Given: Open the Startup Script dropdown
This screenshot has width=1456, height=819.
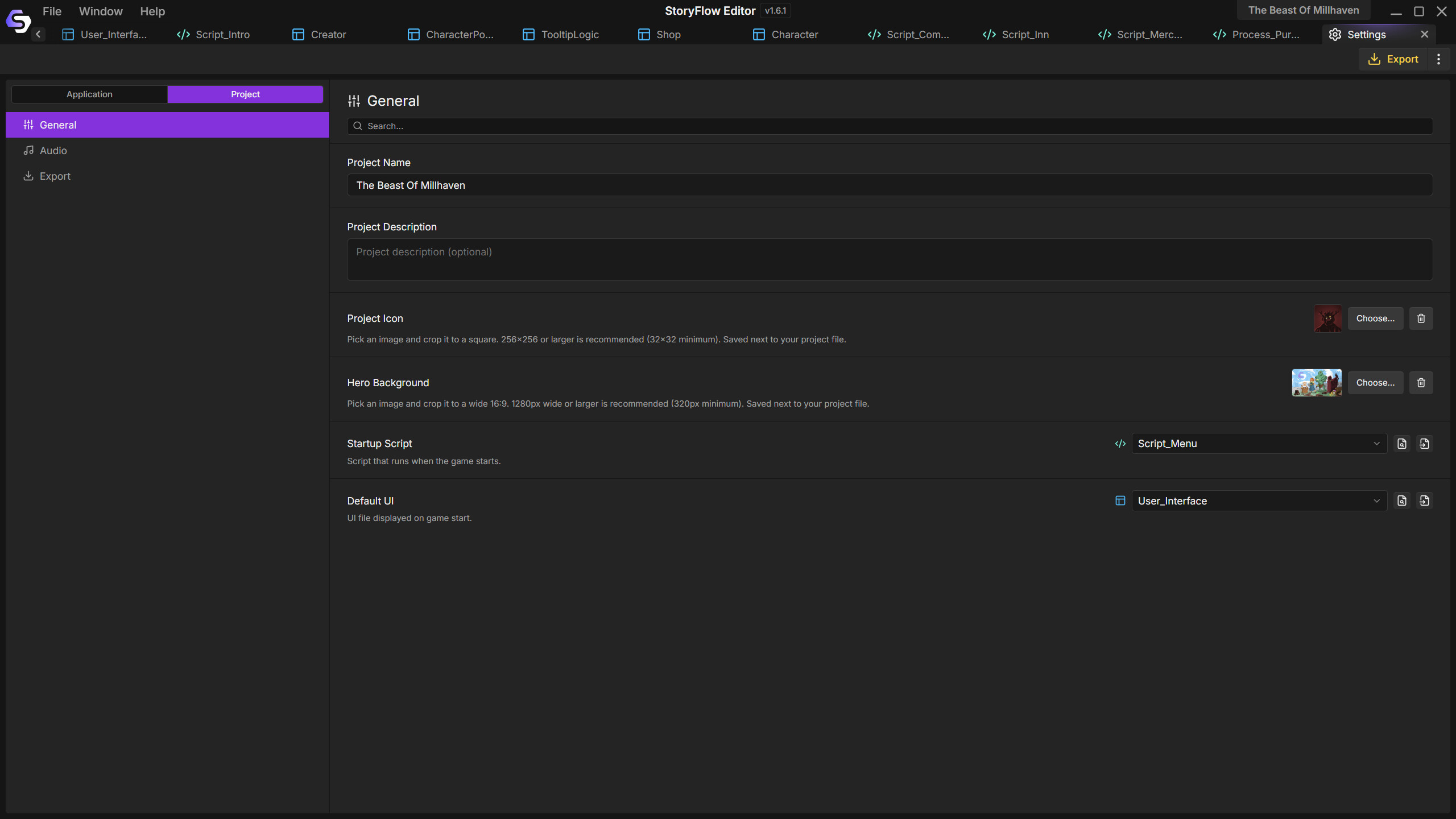Looking at the screenshot, I should tap(1259, 444).
